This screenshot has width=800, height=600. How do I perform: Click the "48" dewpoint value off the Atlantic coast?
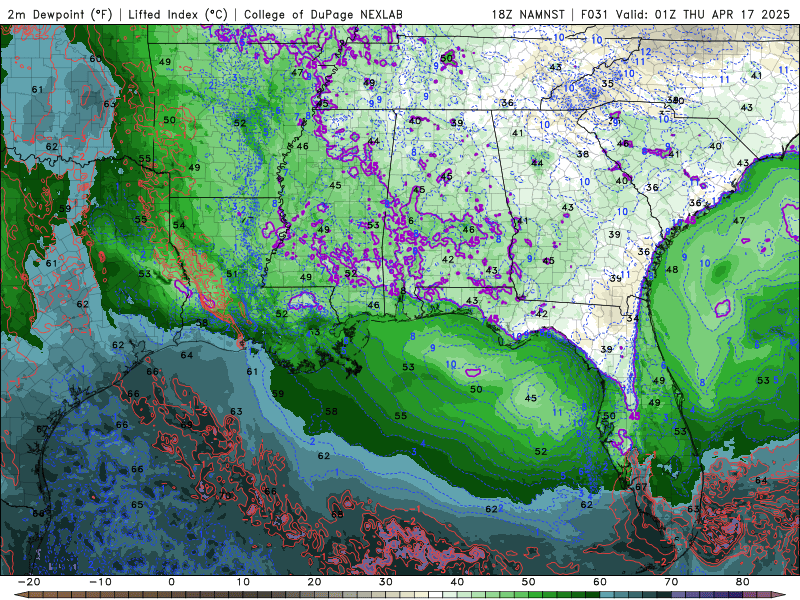click(x=672, y=269)
